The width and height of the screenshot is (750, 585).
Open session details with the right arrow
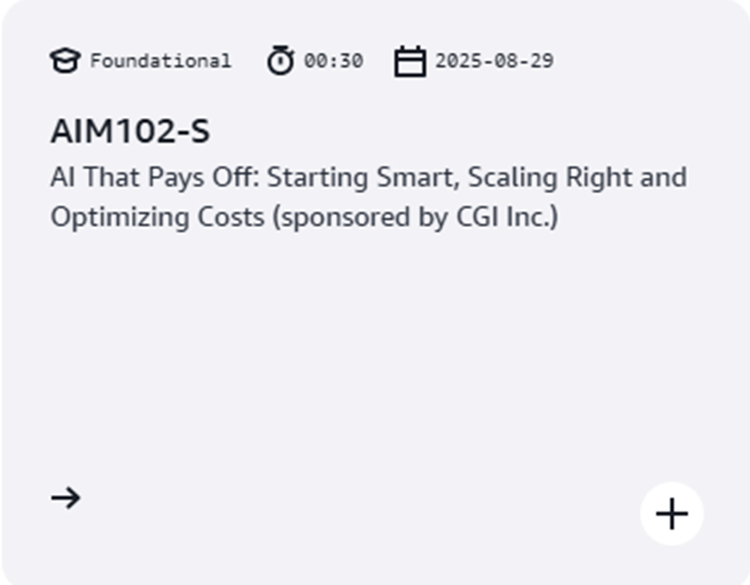[66, 497]
